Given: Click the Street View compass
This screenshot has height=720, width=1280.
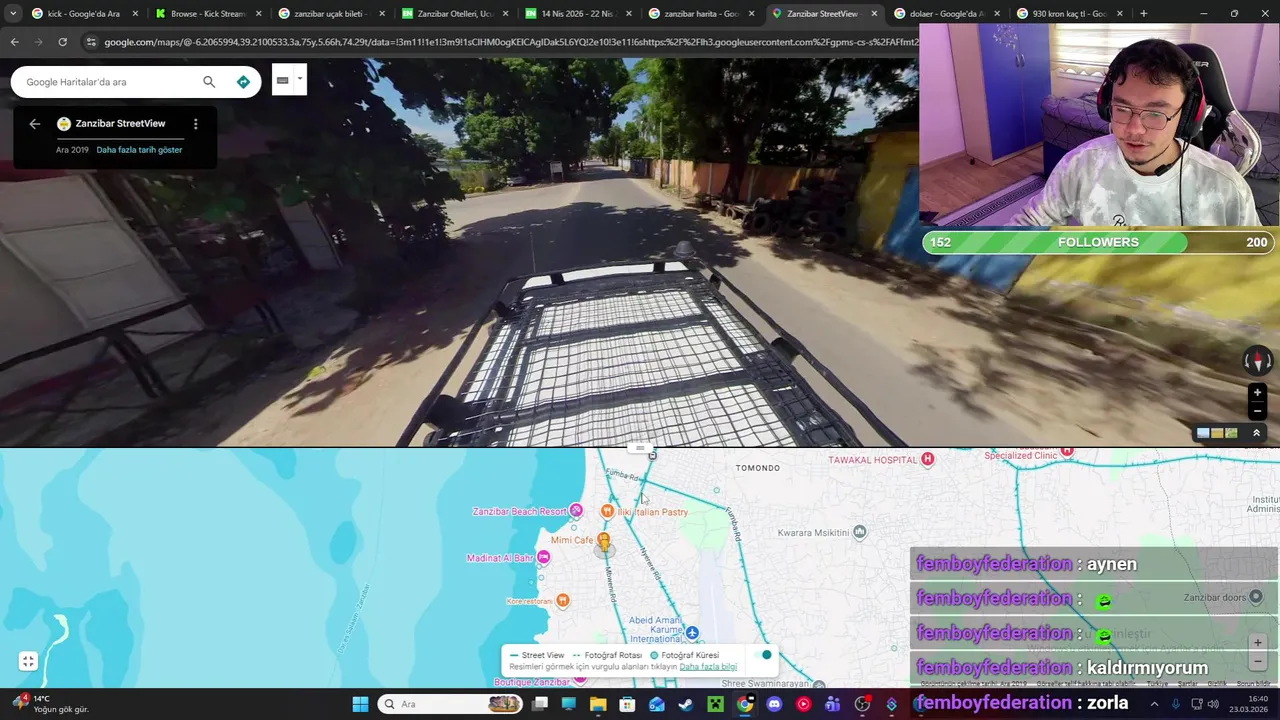Looking at the screenshot, I should tap(1258, 361).
